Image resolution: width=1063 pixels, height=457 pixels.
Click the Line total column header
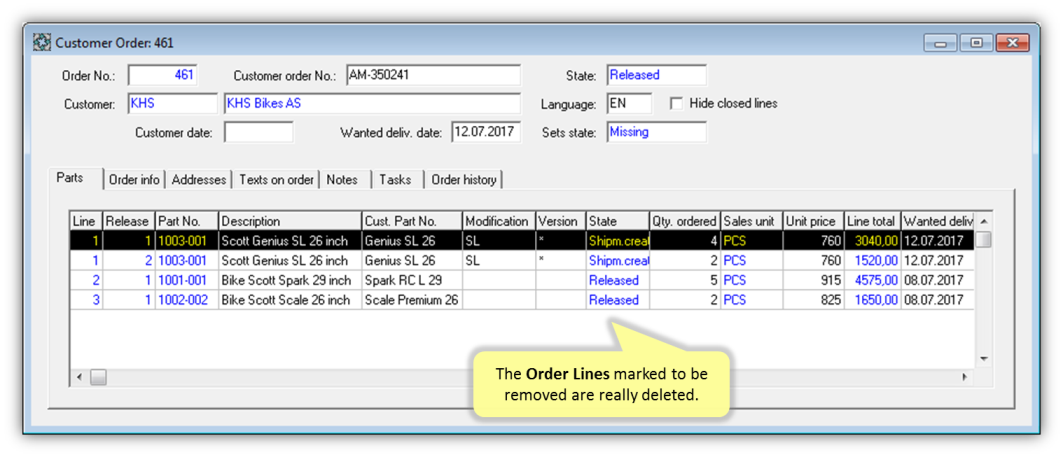click(873, 221)
